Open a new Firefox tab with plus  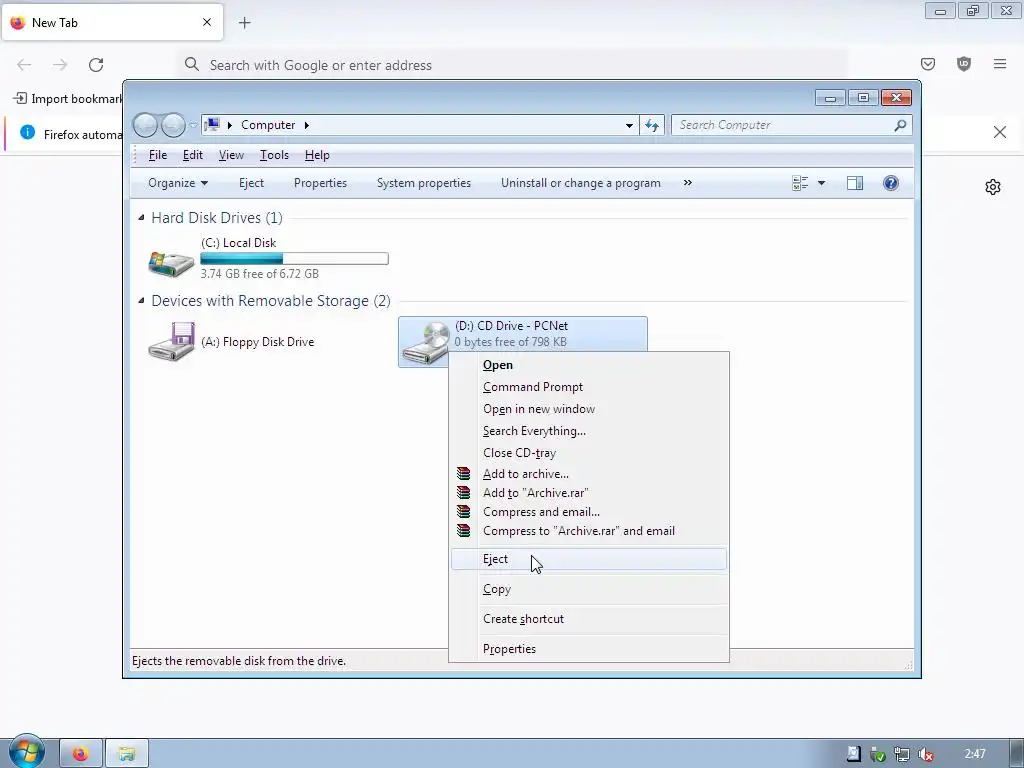coord(245,23)
